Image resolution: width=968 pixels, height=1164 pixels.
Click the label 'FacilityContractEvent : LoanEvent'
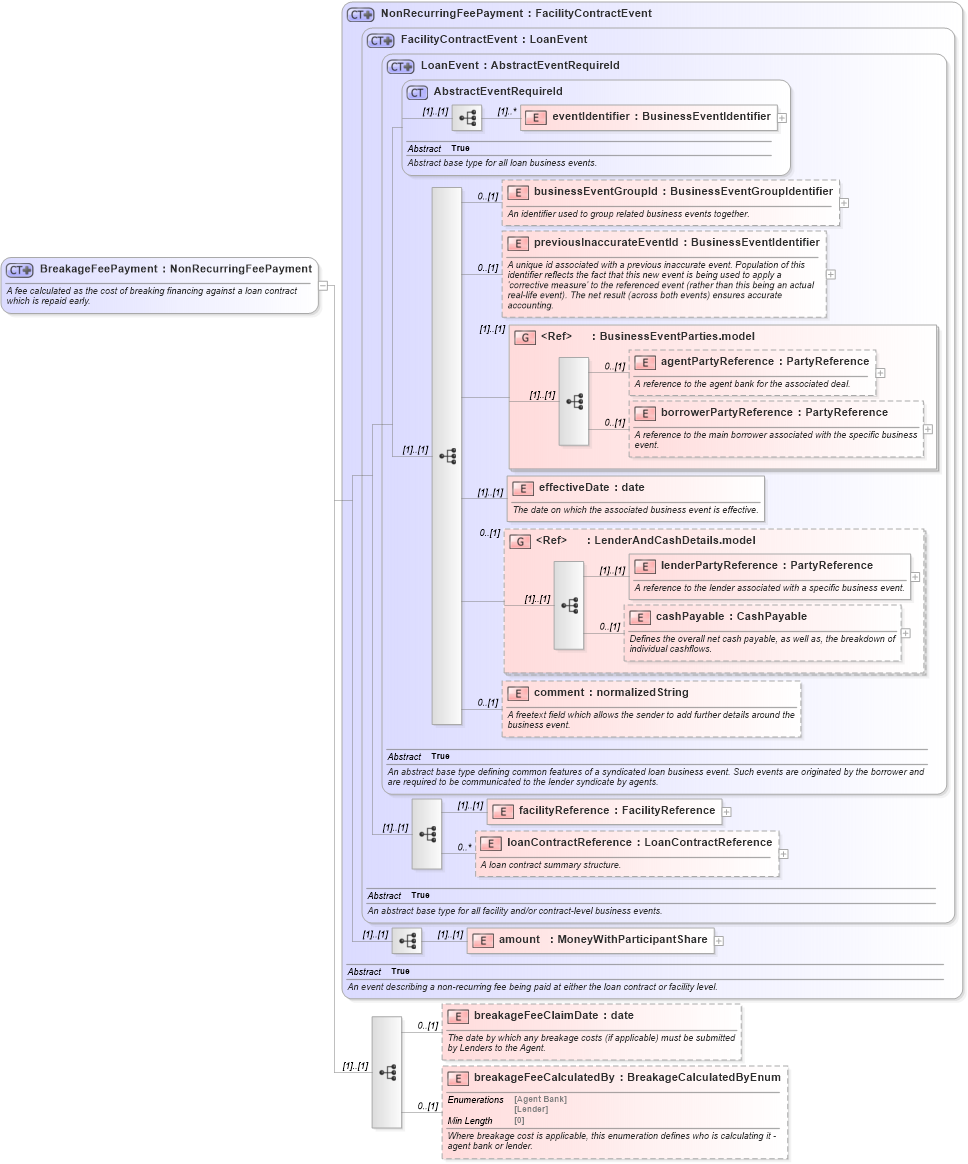point(494,39)
